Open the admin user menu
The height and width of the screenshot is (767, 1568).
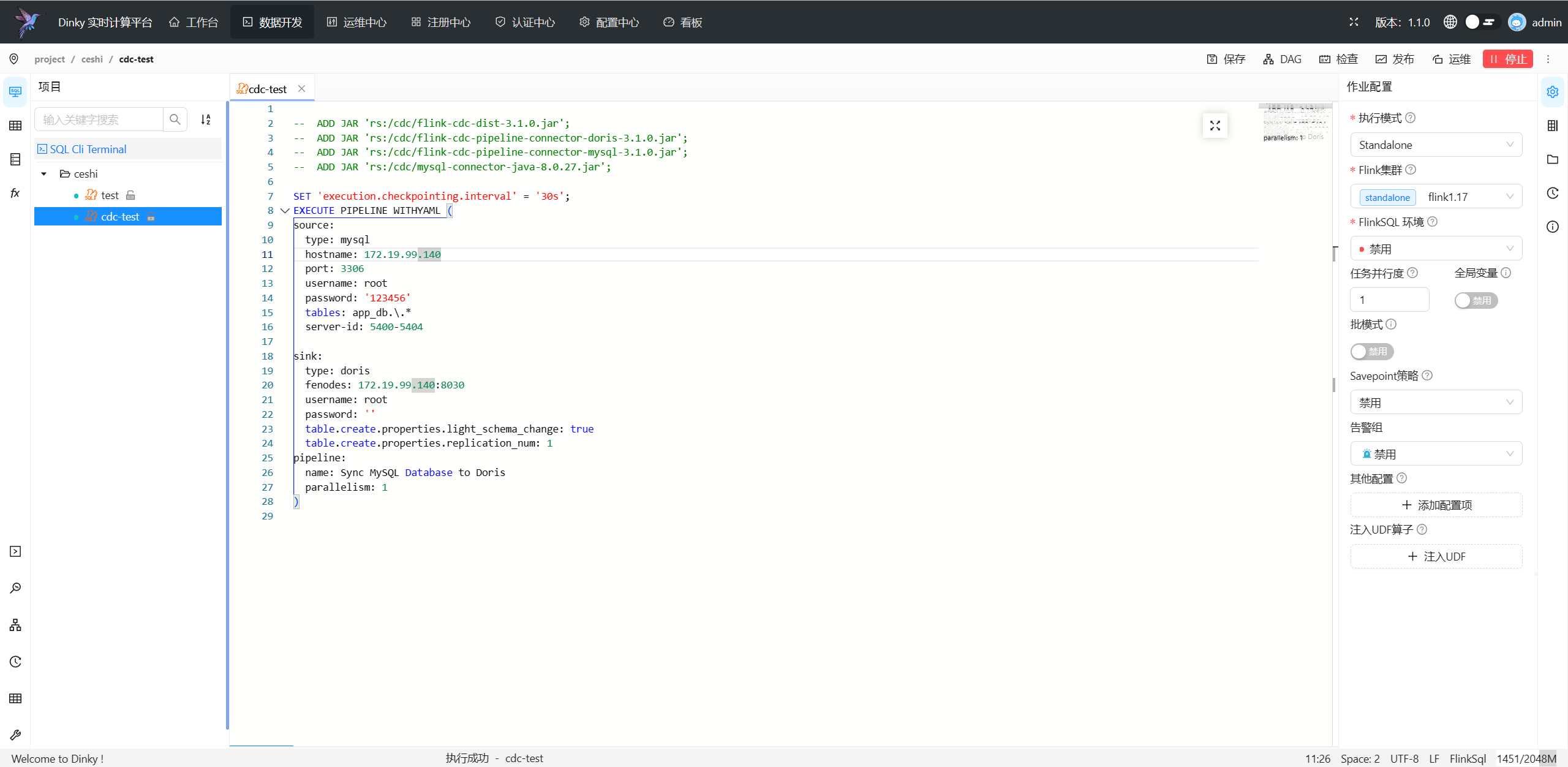(x=1535, y=22)
